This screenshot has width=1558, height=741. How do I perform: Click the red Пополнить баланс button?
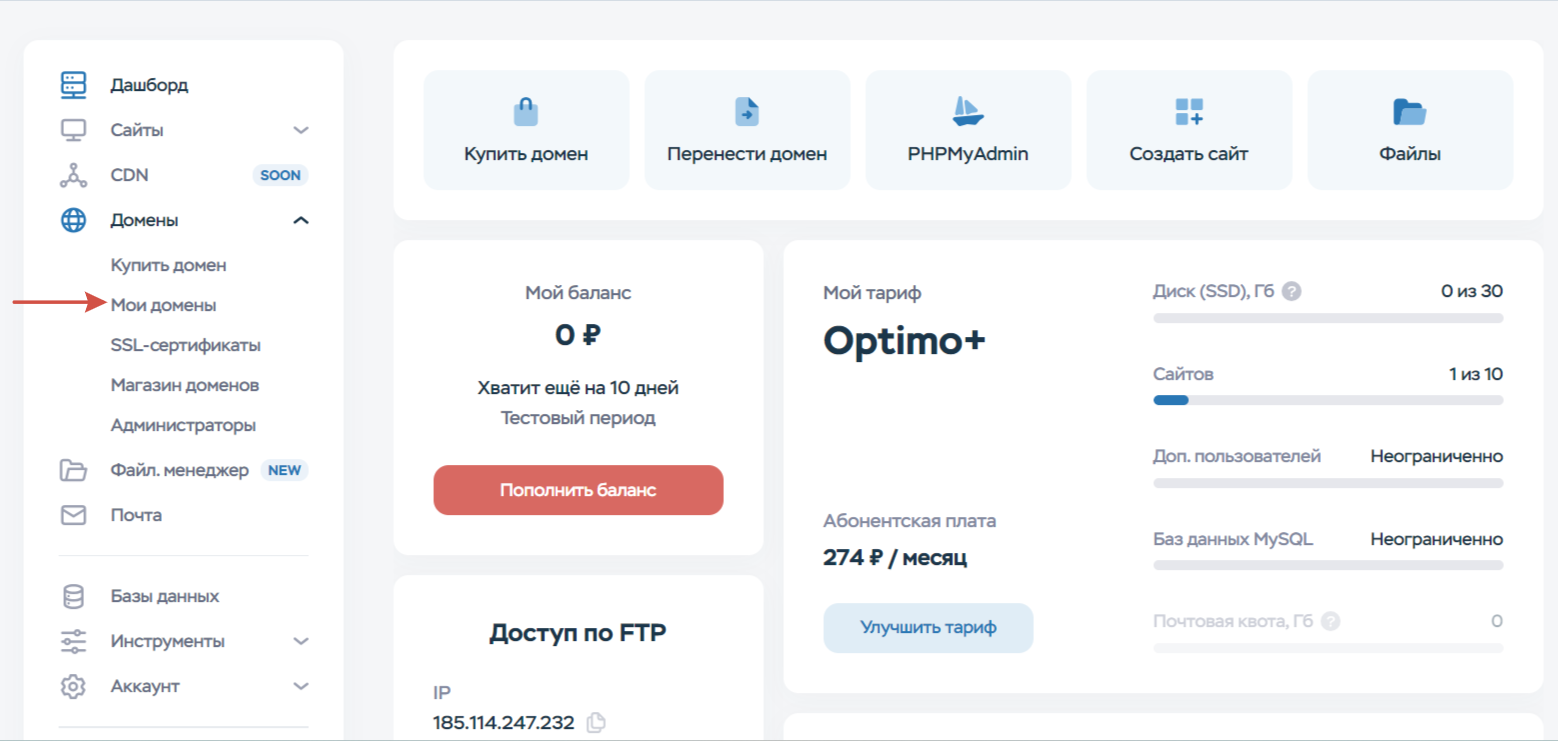tap(578, 490)
